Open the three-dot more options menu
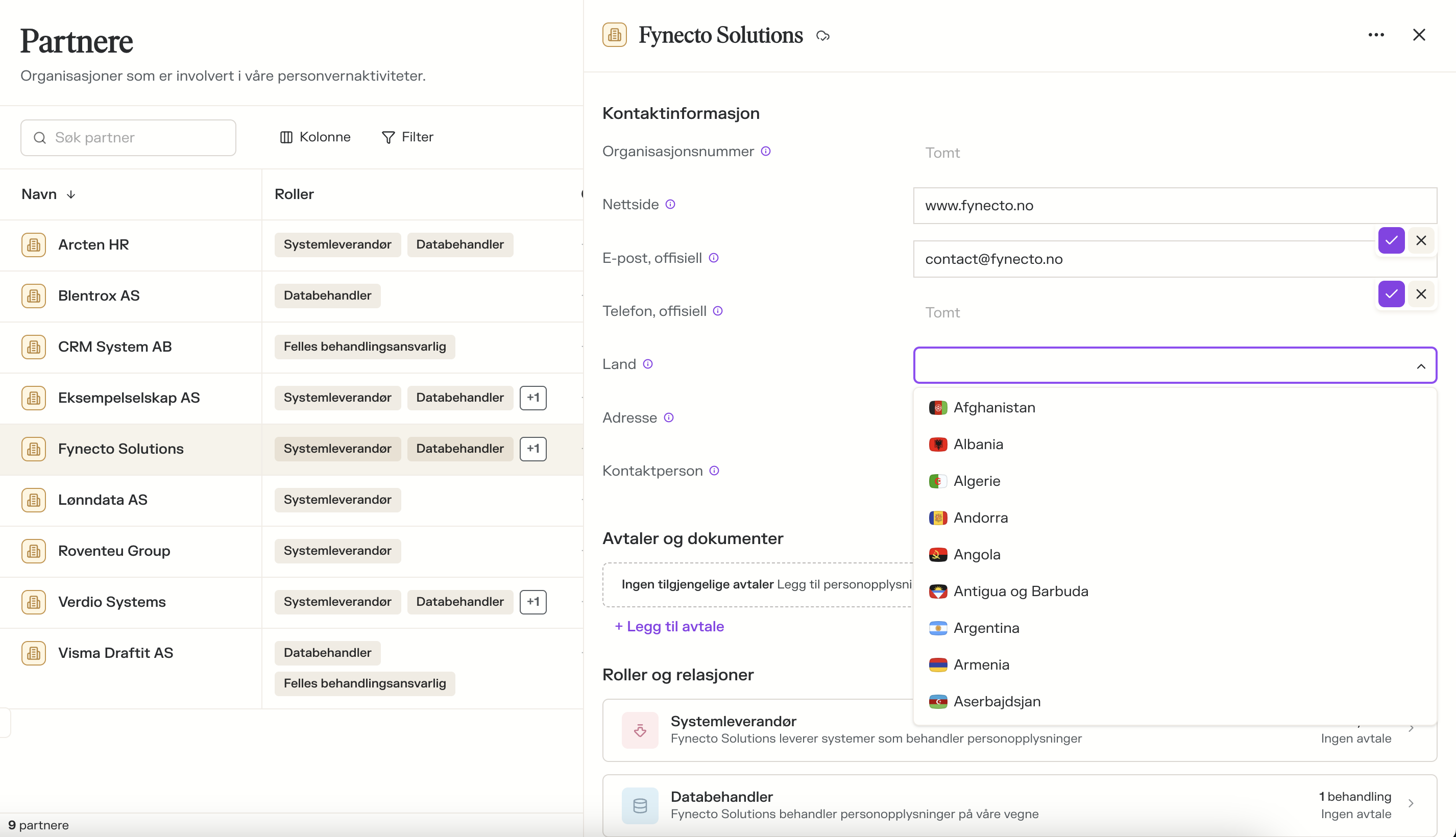Image resolution: width=1456 pixels, height=837 pixels. click(1375, 35)
